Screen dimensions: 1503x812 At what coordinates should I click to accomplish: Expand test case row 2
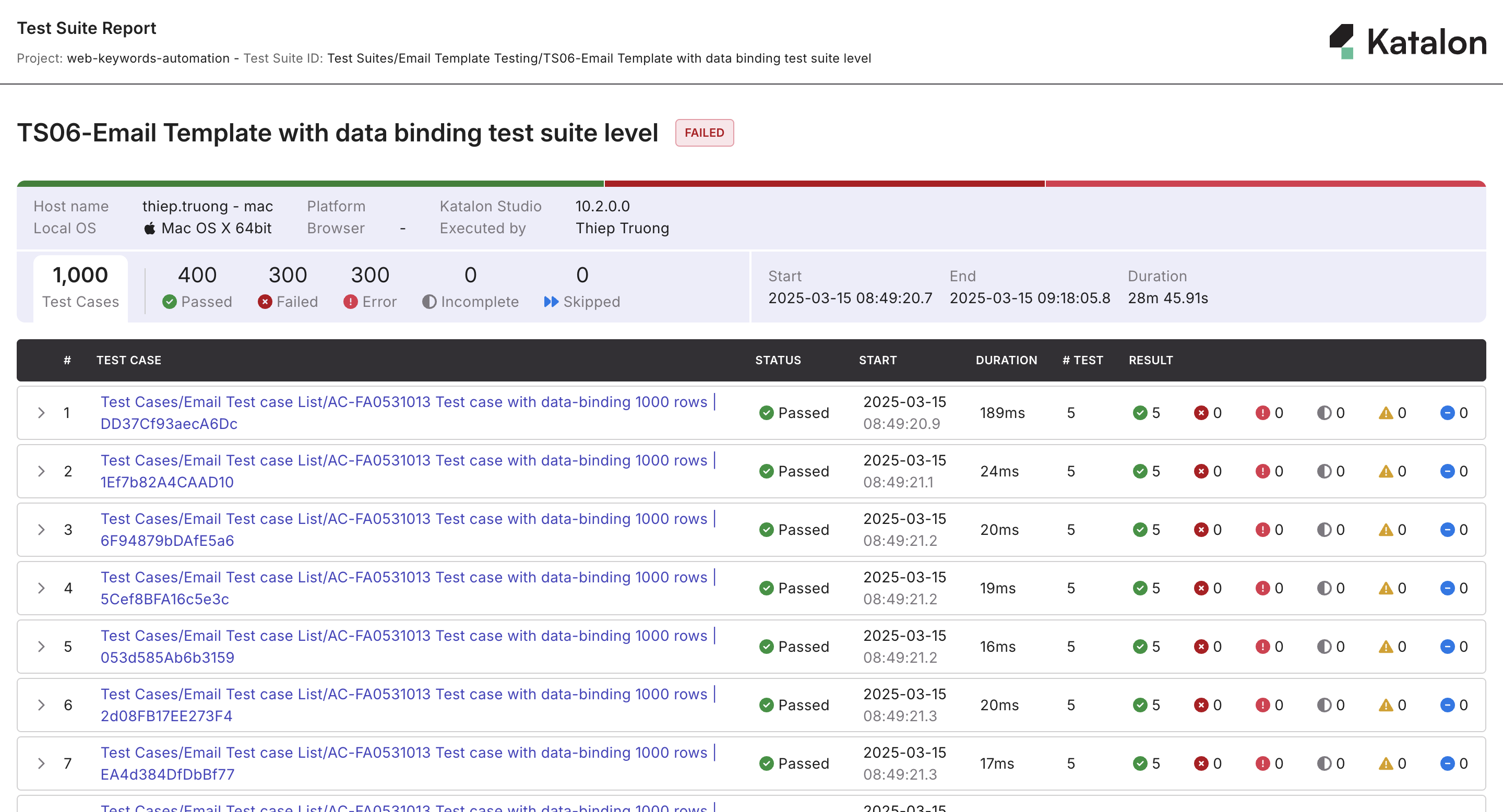click(x=41, y=471)
